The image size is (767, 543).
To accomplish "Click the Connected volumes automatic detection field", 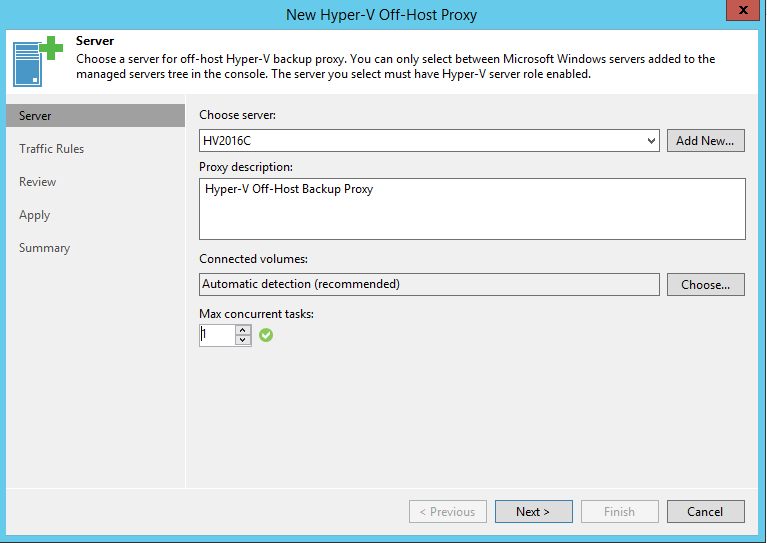I will (429, 284).
